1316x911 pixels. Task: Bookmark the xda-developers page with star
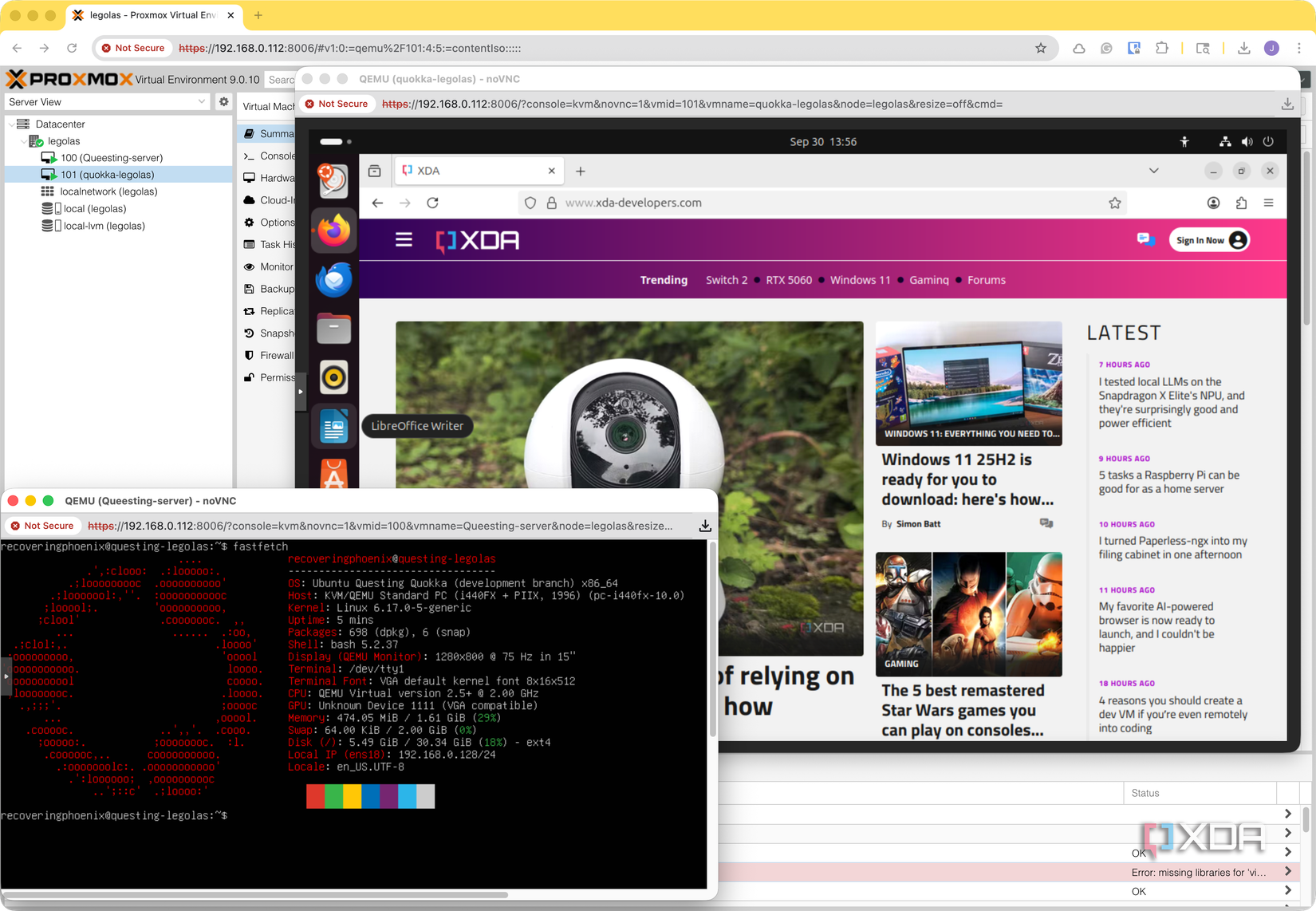(1114, 203)
